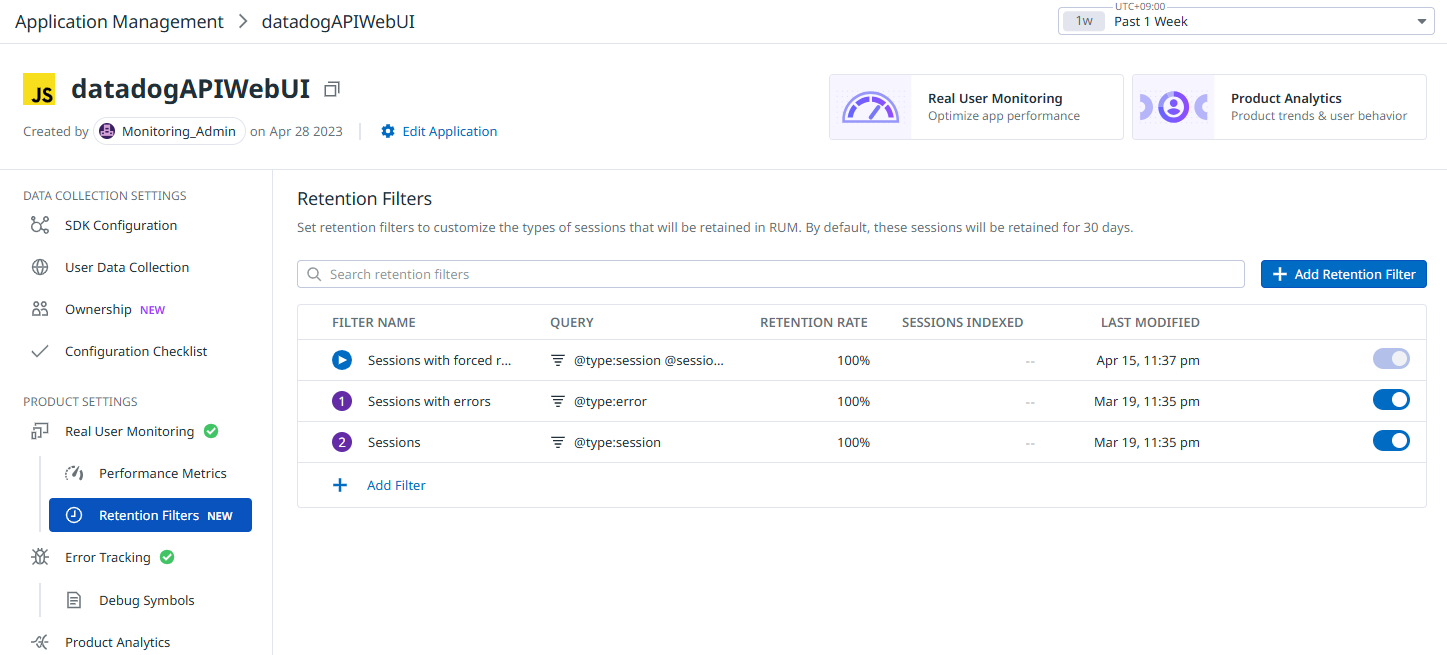The image size is (1447, 655).
Task: Toggle the Sessions with forced replay filter
Action: point(1391,358)
